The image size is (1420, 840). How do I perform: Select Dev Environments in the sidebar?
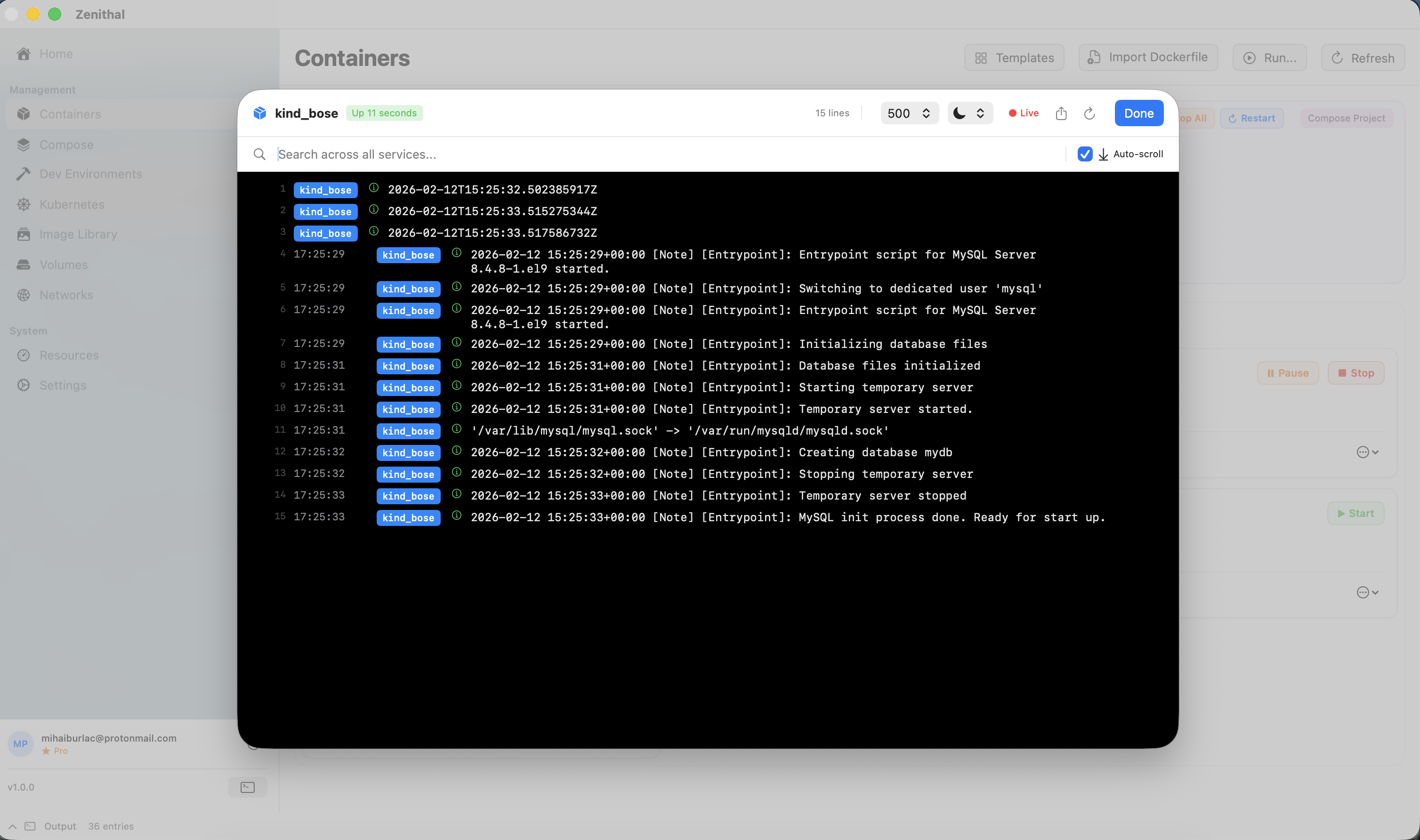point(90,174)
